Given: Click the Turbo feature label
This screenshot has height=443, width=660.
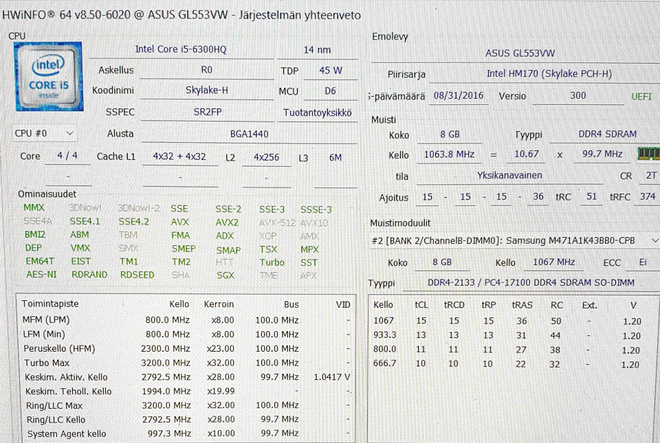Looking at the screenshot, I should pyautogui.click(x=272, y=262).
